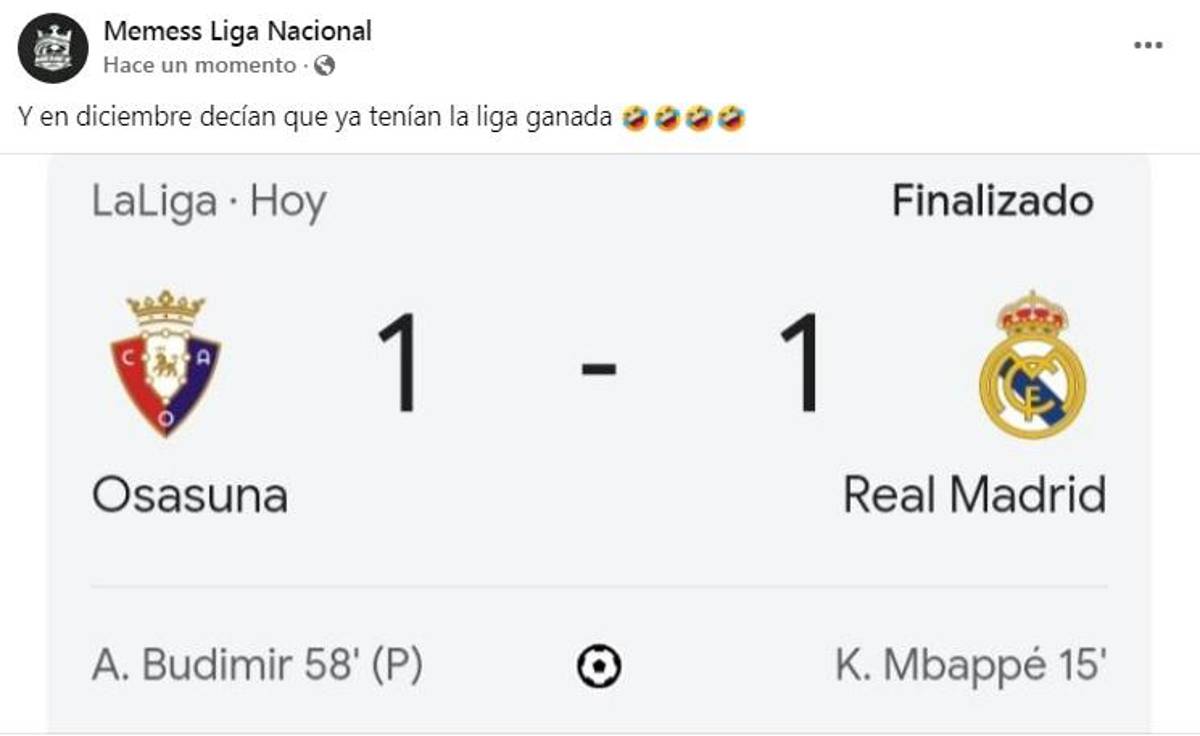
Task: Click the soccer ball goal icon
Action: tap(599, 665)
